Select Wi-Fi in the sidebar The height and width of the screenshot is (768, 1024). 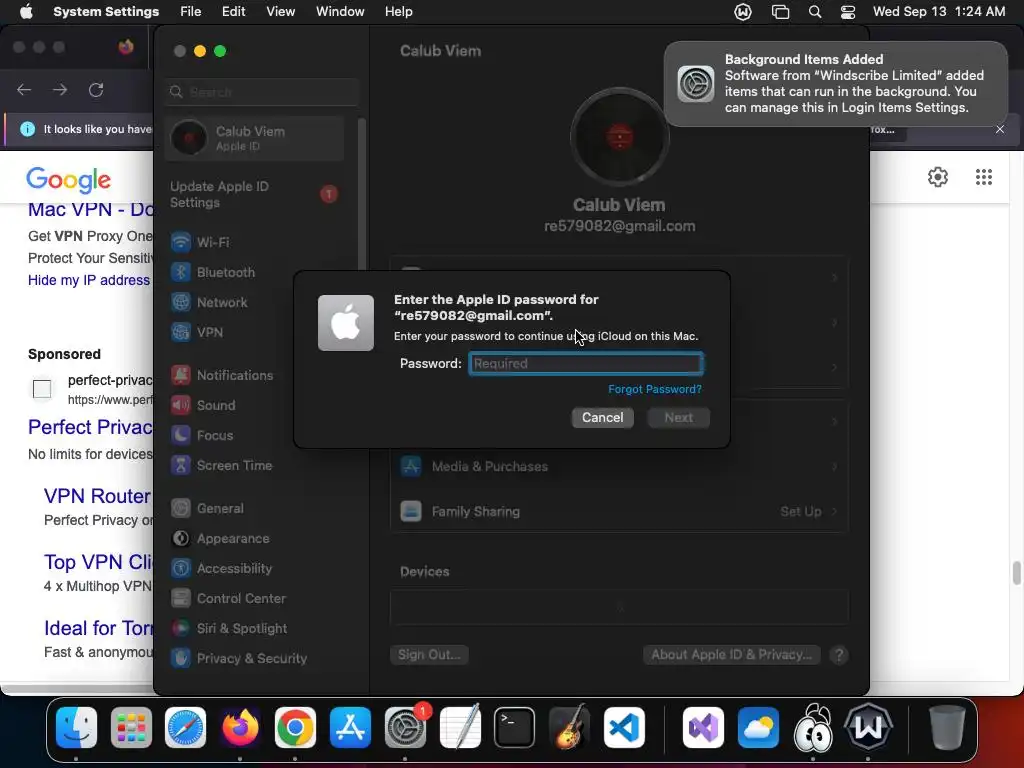pyautogui.click(x=255, y=242)
